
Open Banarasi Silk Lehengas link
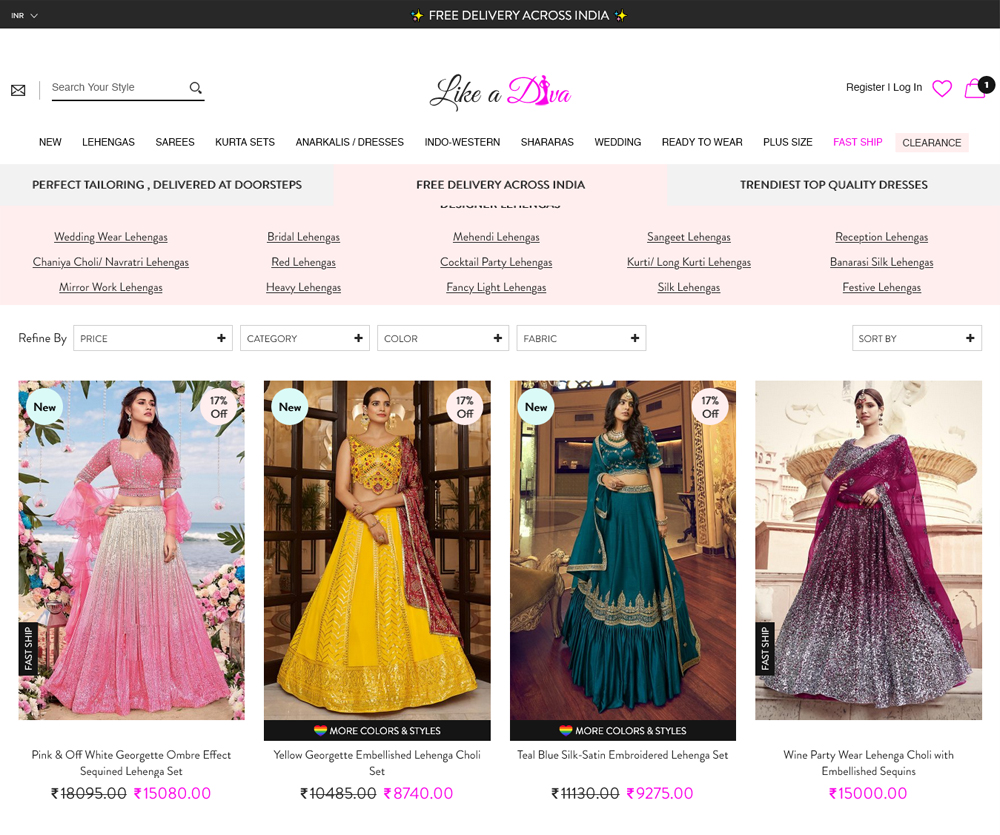tap(881, 262)
